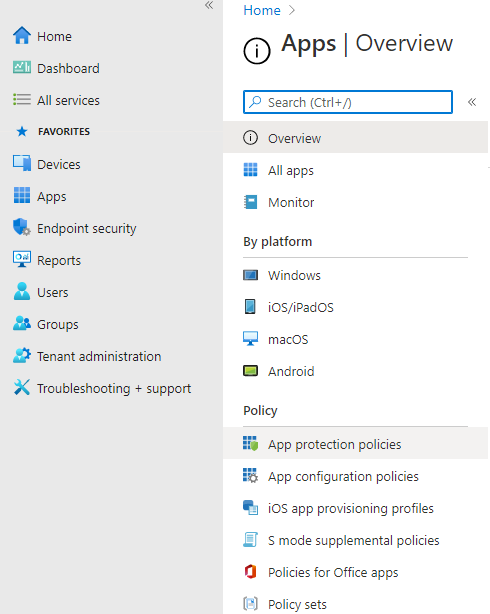Click the breadcrumb chevron after Home
The width and height of the screenshot is (490, 614).
click(291, 10)
